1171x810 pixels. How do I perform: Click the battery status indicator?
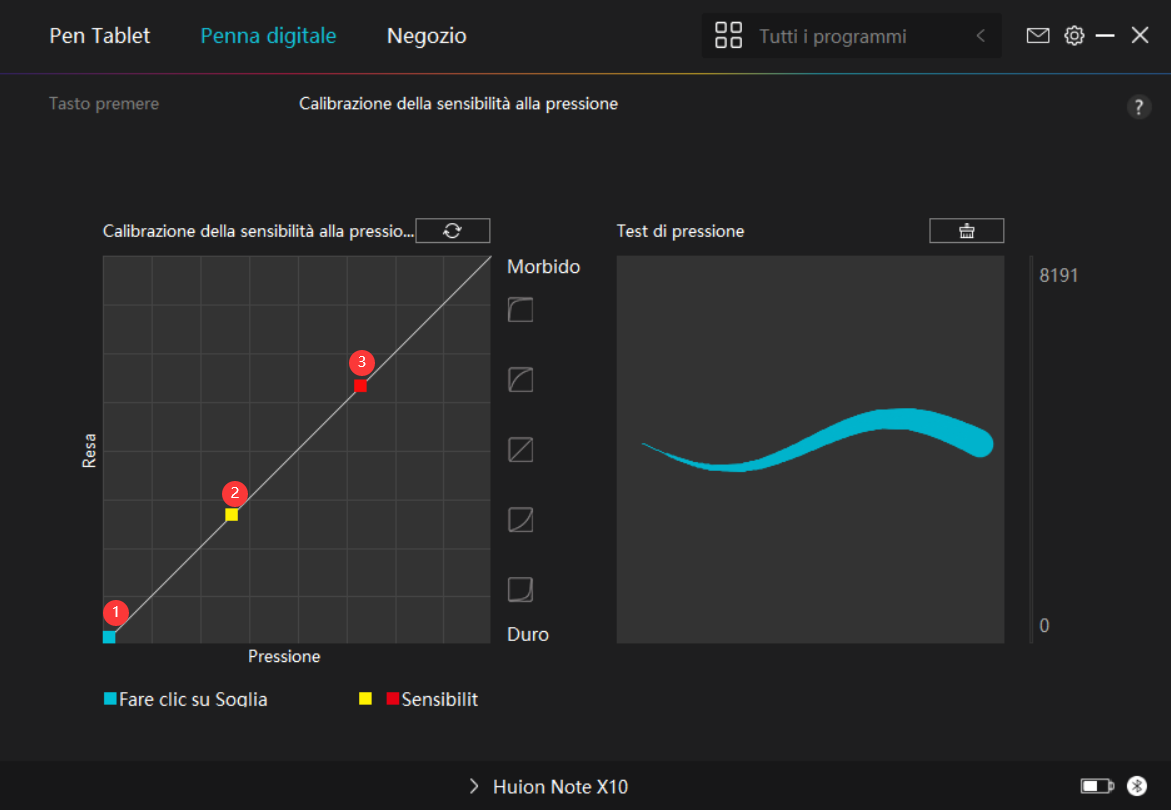(1097, 786)
